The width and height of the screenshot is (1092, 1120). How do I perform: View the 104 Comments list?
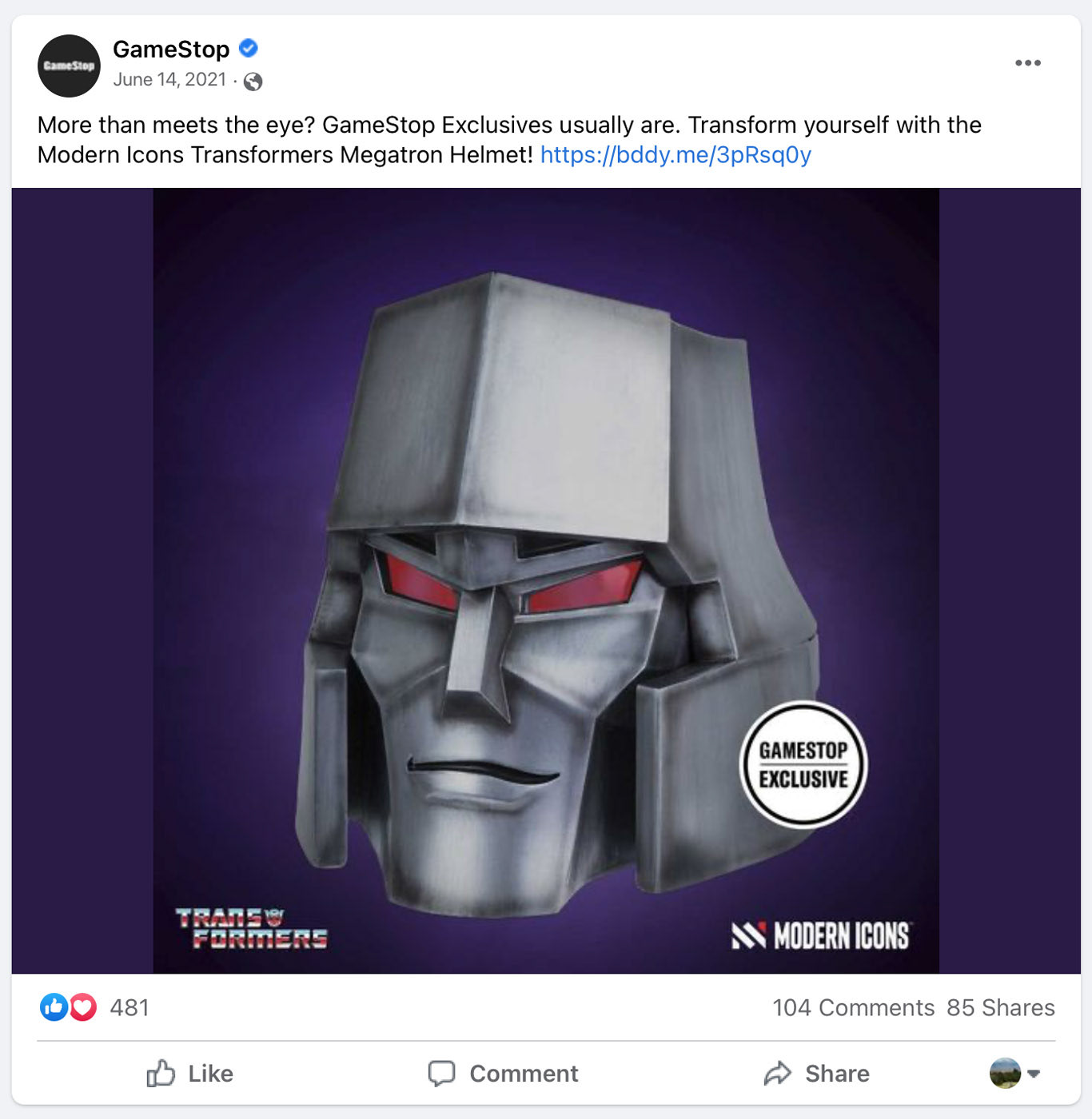click(x=853, y=1007)
